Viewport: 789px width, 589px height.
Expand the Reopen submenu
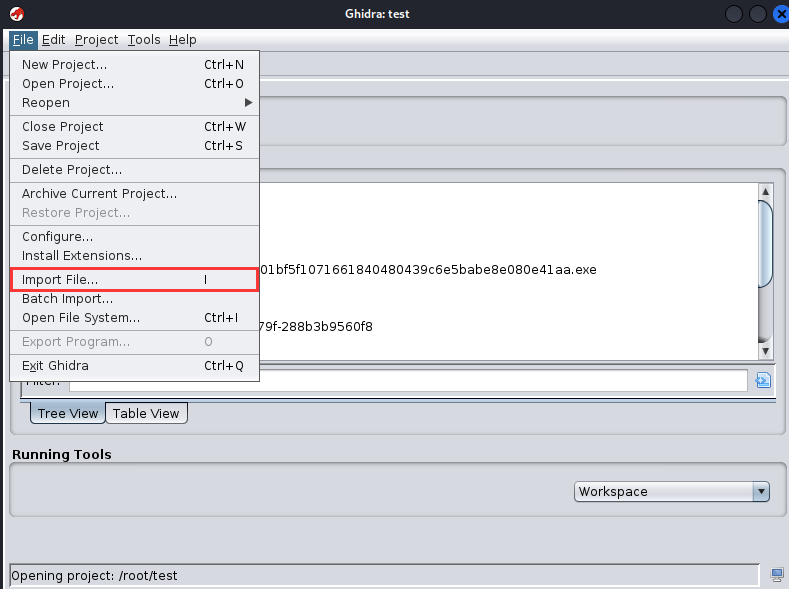(134, 103)
